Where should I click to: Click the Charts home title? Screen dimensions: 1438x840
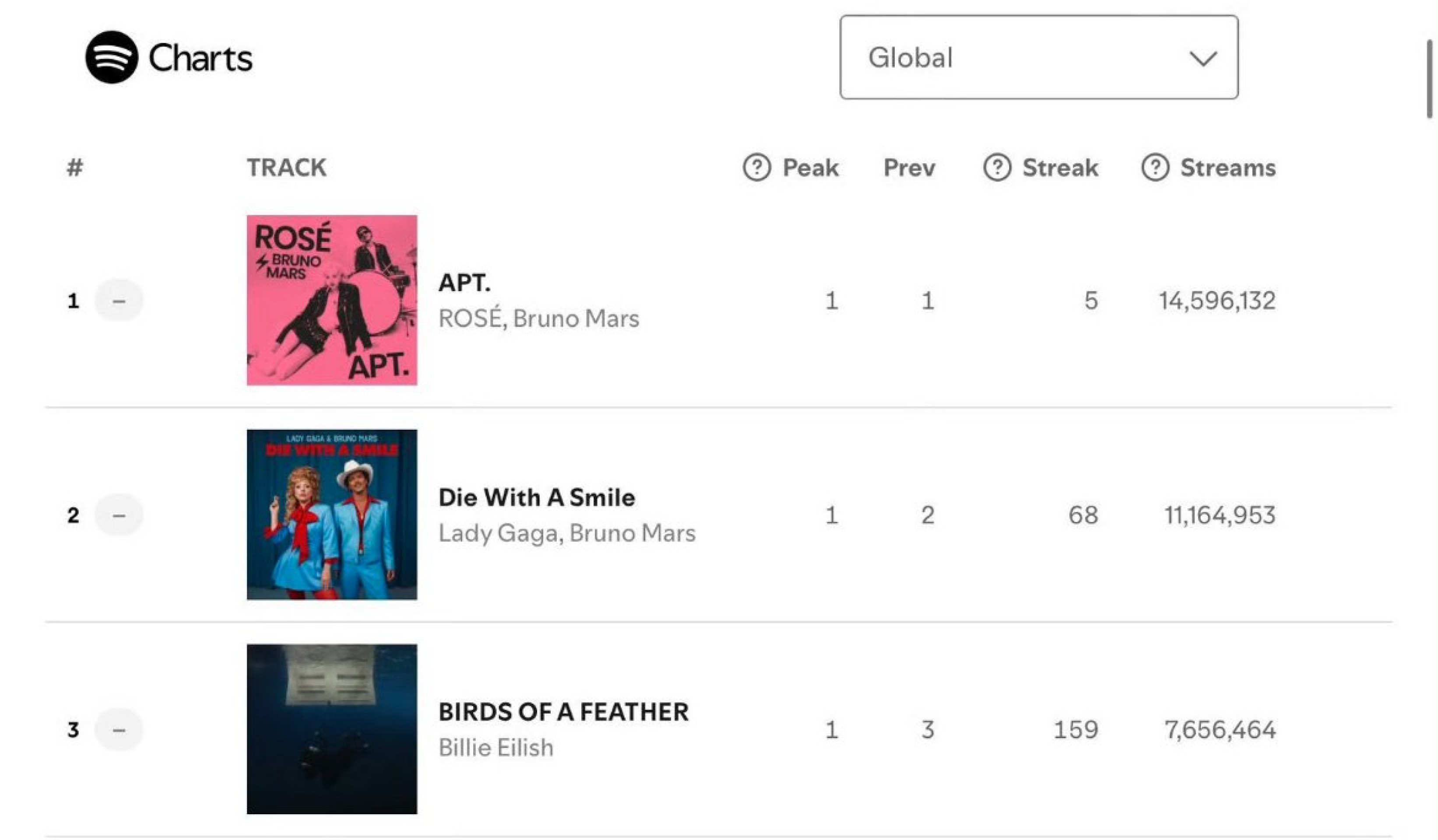pos(200,58)
